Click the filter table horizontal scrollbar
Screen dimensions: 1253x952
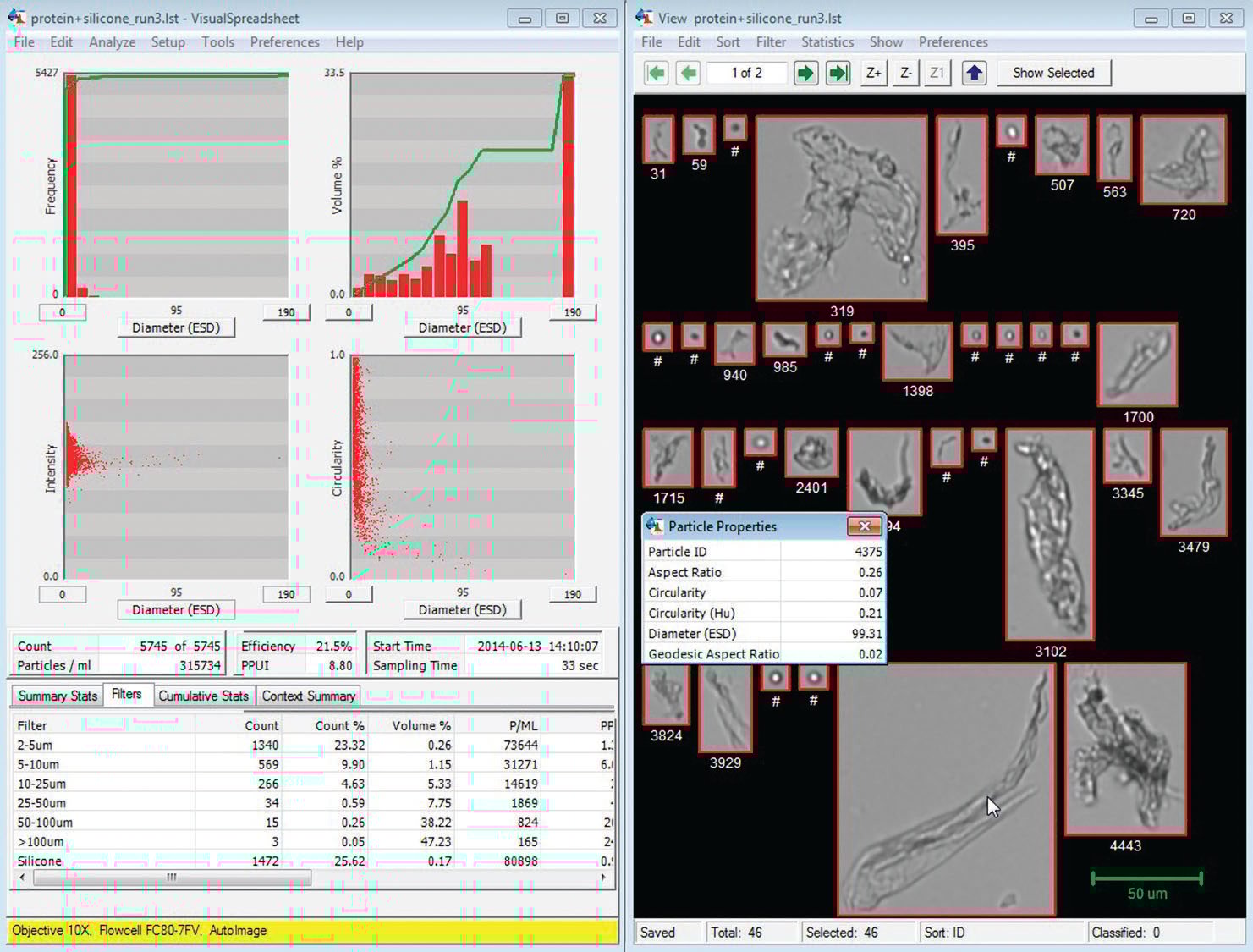172,878
